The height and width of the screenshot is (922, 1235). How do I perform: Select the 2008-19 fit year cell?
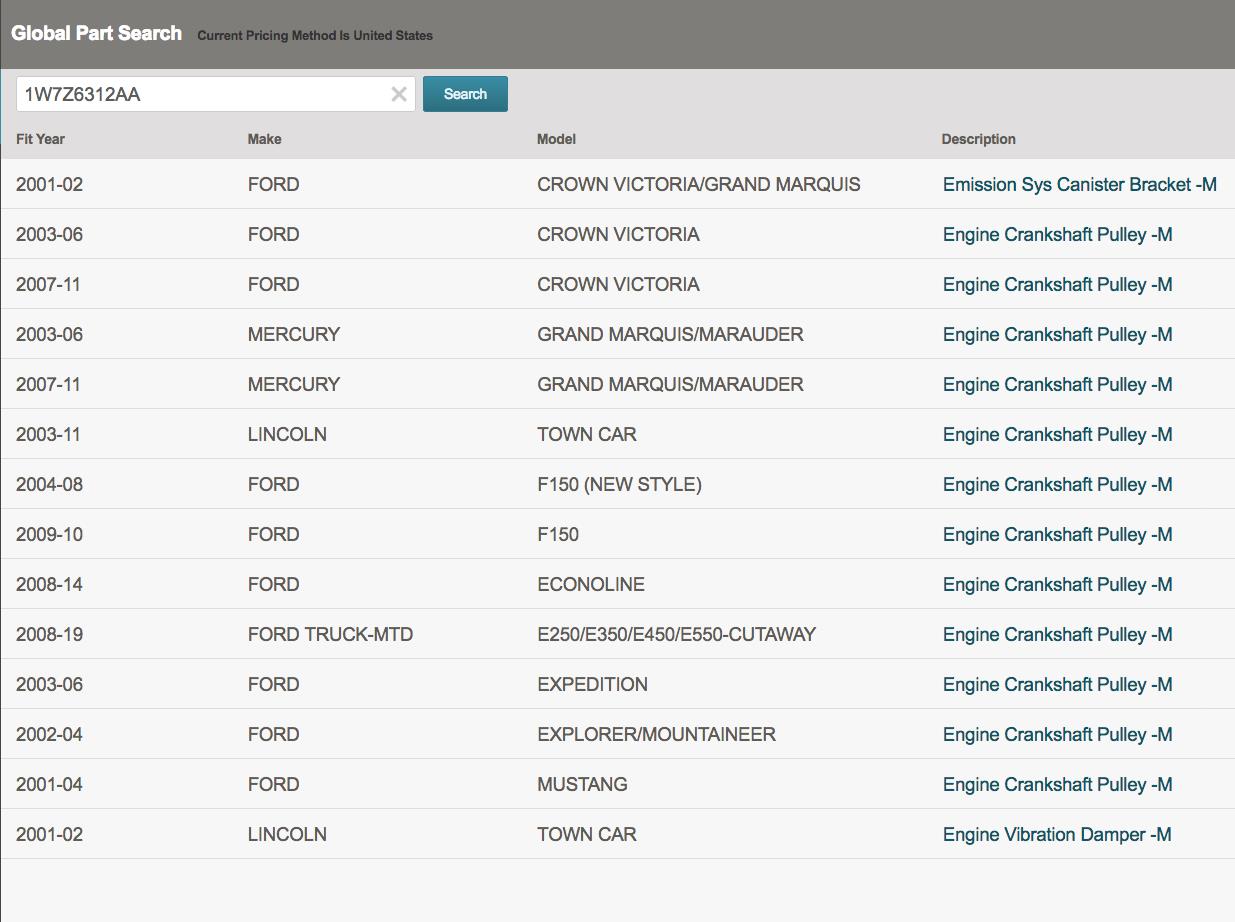(x=49, y=634)
